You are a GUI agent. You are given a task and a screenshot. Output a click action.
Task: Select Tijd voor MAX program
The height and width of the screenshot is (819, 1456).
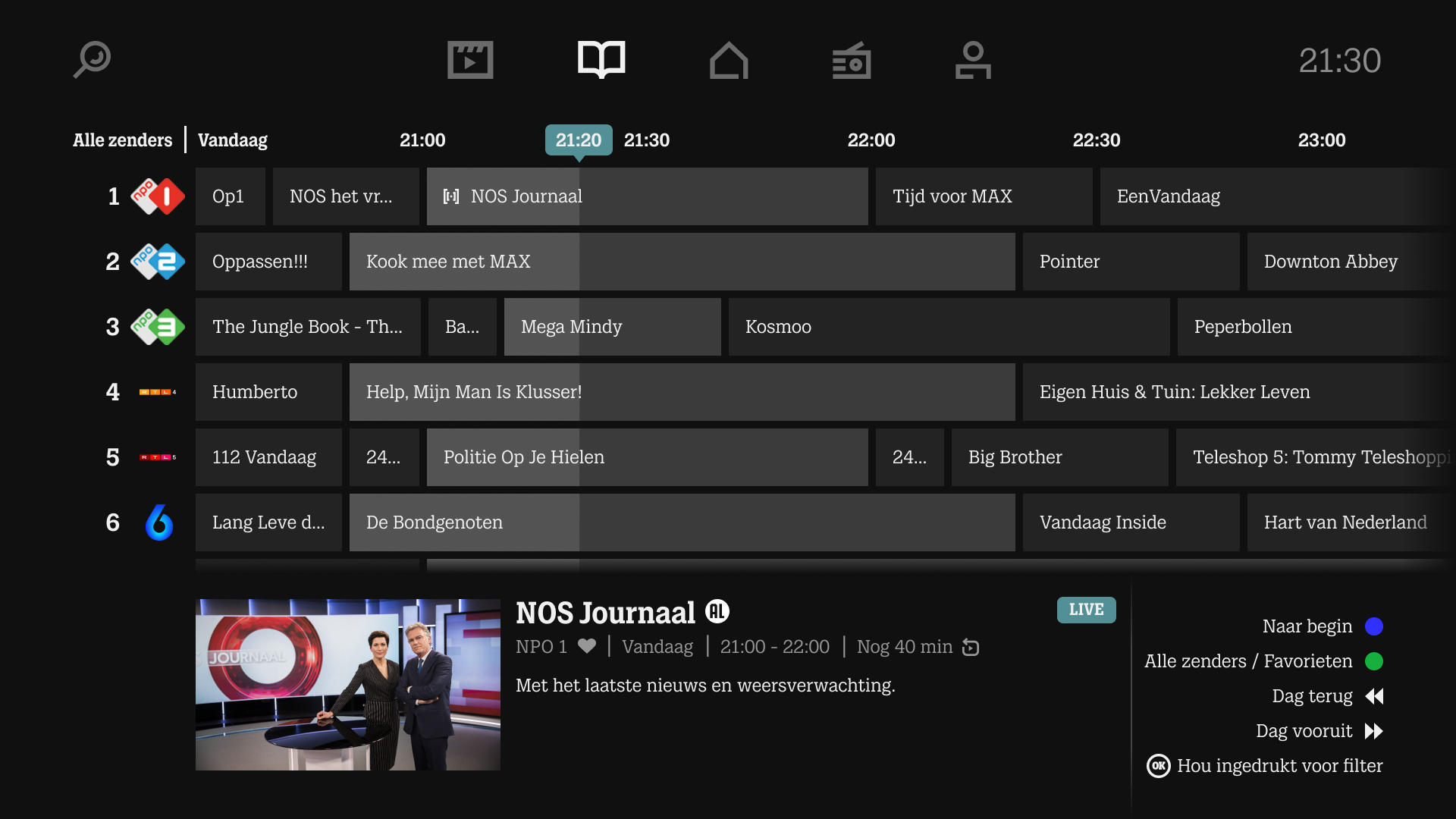(x=984, y=196)
